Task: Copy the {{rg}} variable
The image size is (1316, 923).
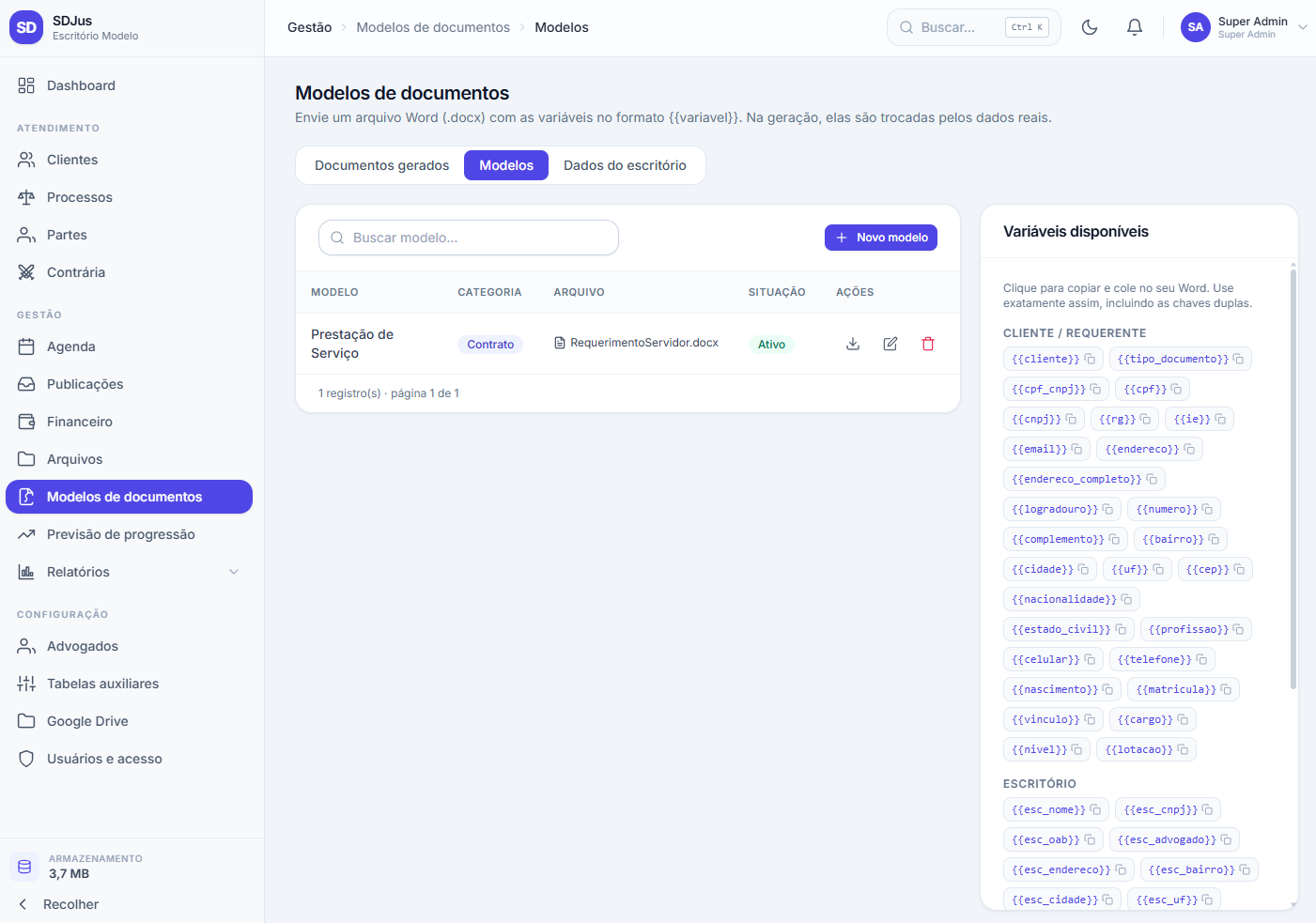Action: pyautogui.click(x=1124, y=419)
